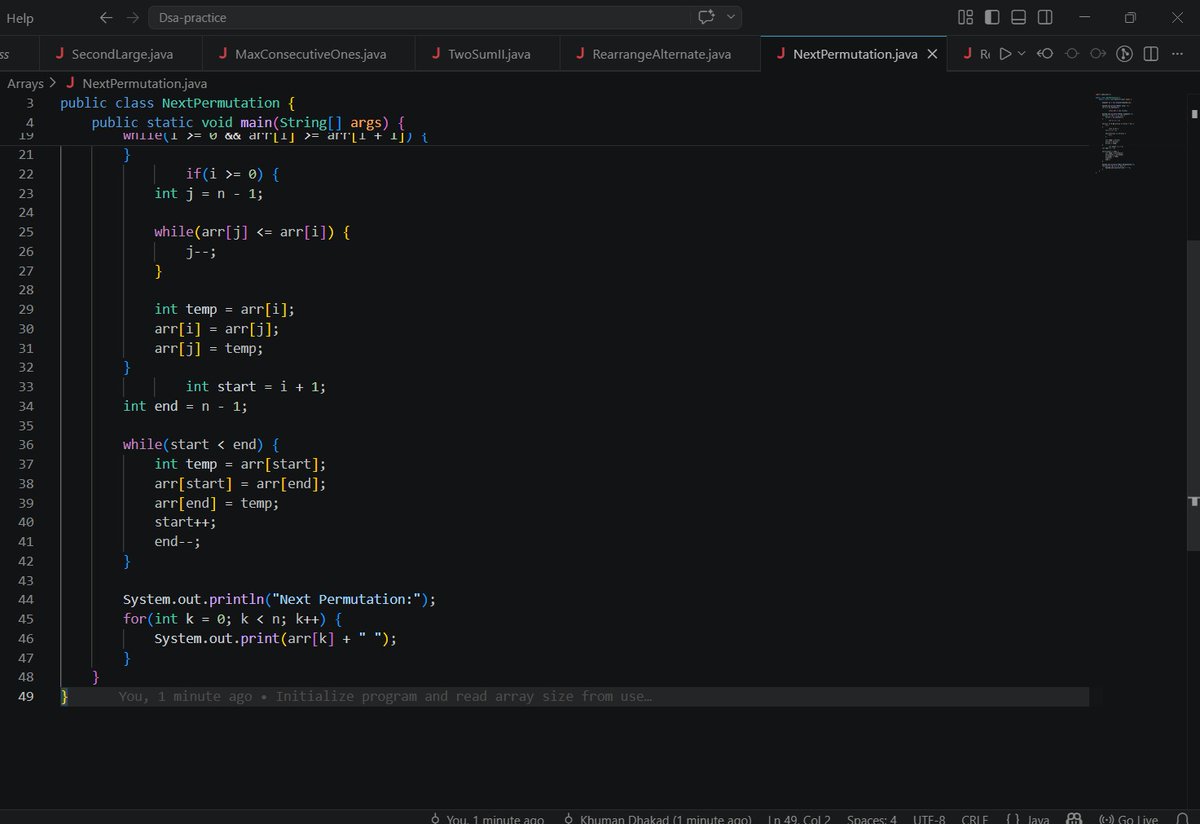The height and width of the screenshot is (824, 1200).
Task: Click the 'arr[start] = arr[end];' line
Action: click(x=240, y=484)
